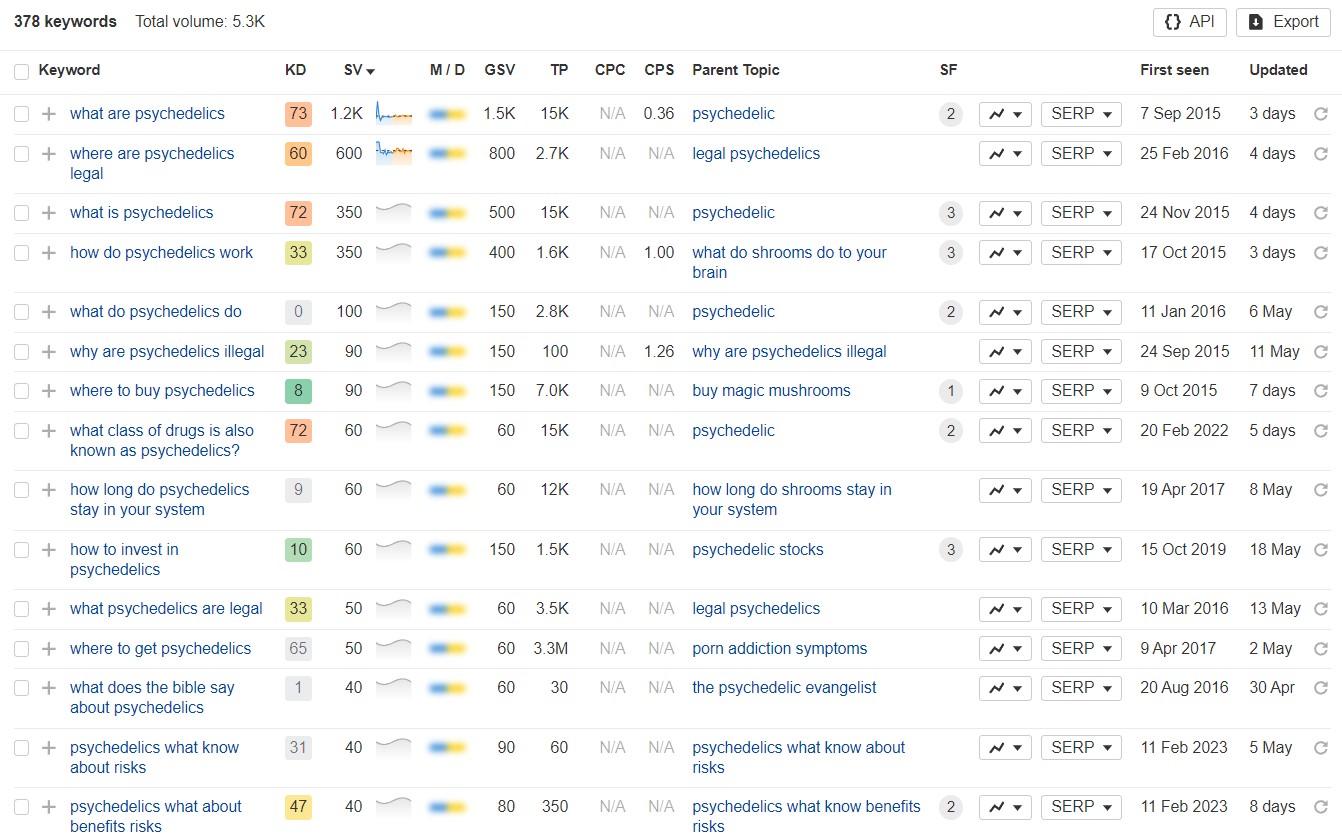Click the Export button
1342x838 pixels.
[1283, 22]
